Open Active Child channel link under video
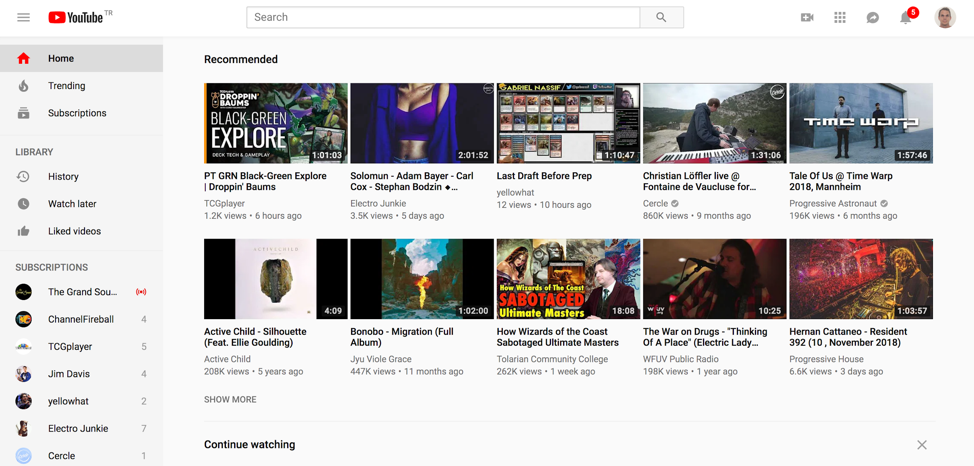Screen dimensions: 974x466 [x=227, y=359]
